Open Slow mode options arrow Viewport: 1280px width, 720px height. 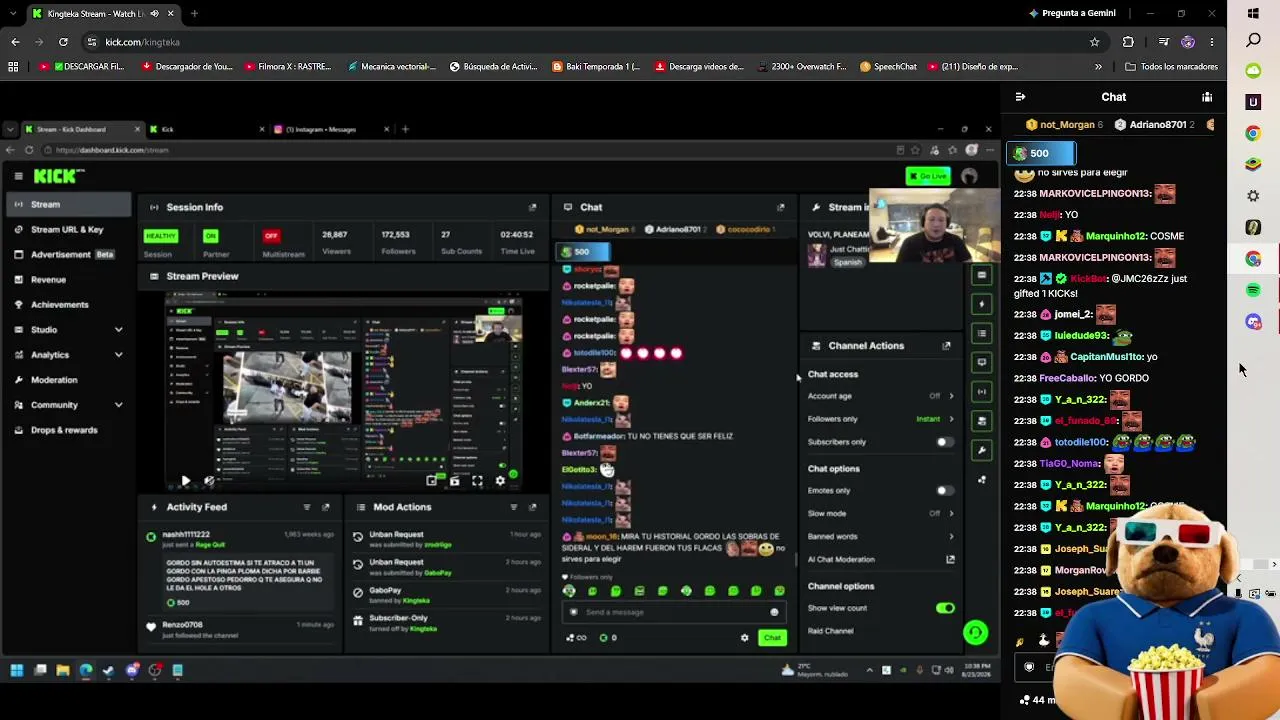point(951,514)
